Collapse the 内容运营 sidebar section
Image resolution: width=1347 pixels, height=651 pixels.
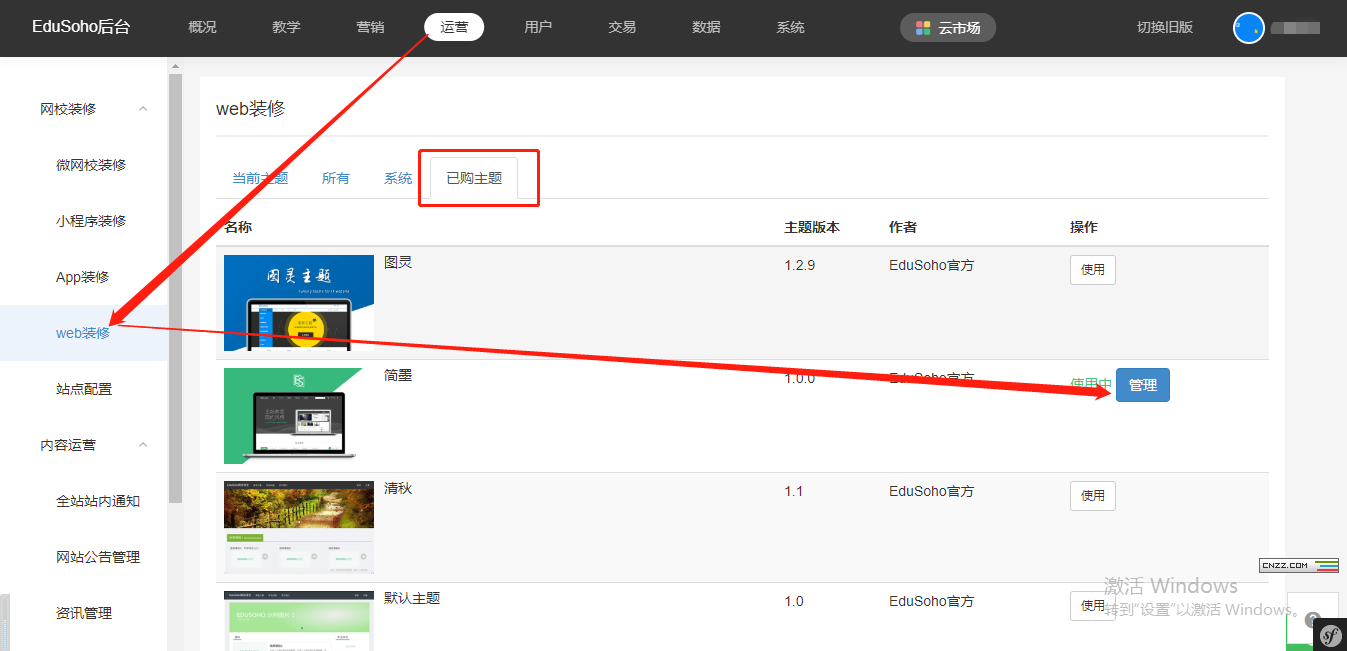point(143,445)
